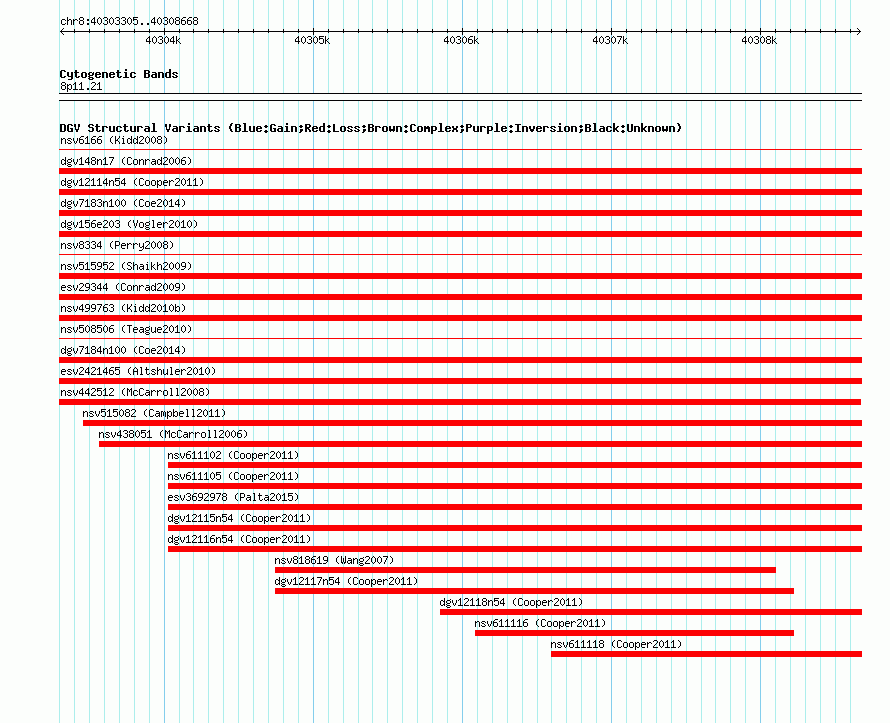Screen dimensions: 890x723
Task: Click nsv611118 (Cooper2011) label
Action: 616,644
